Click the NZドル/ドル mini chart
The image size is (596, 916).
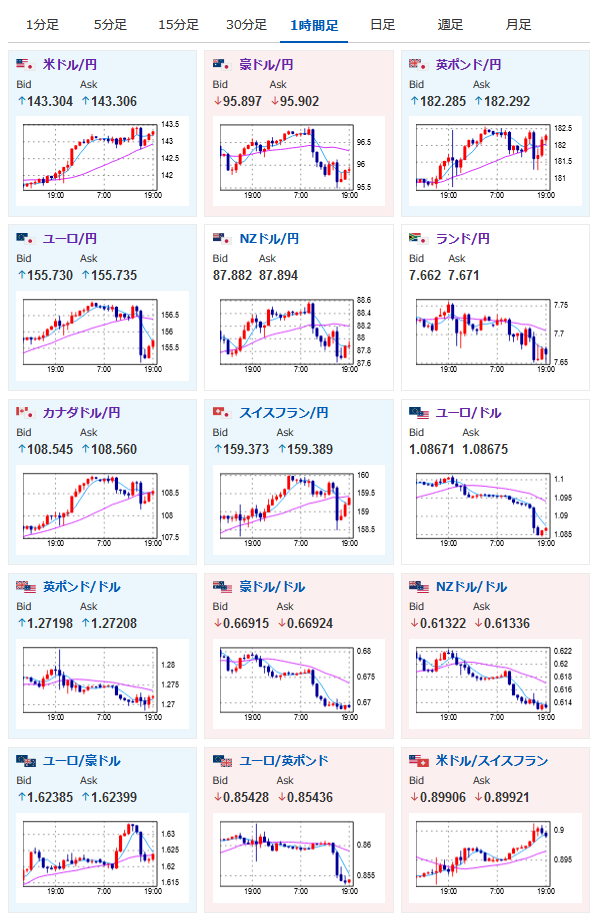pyautogui.click(x=495, y=683)
